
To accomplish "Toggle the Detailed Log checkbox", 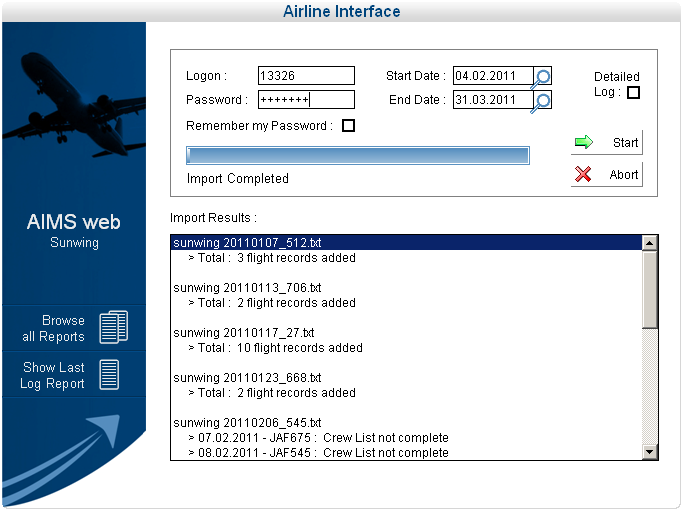I will (633, 93).
